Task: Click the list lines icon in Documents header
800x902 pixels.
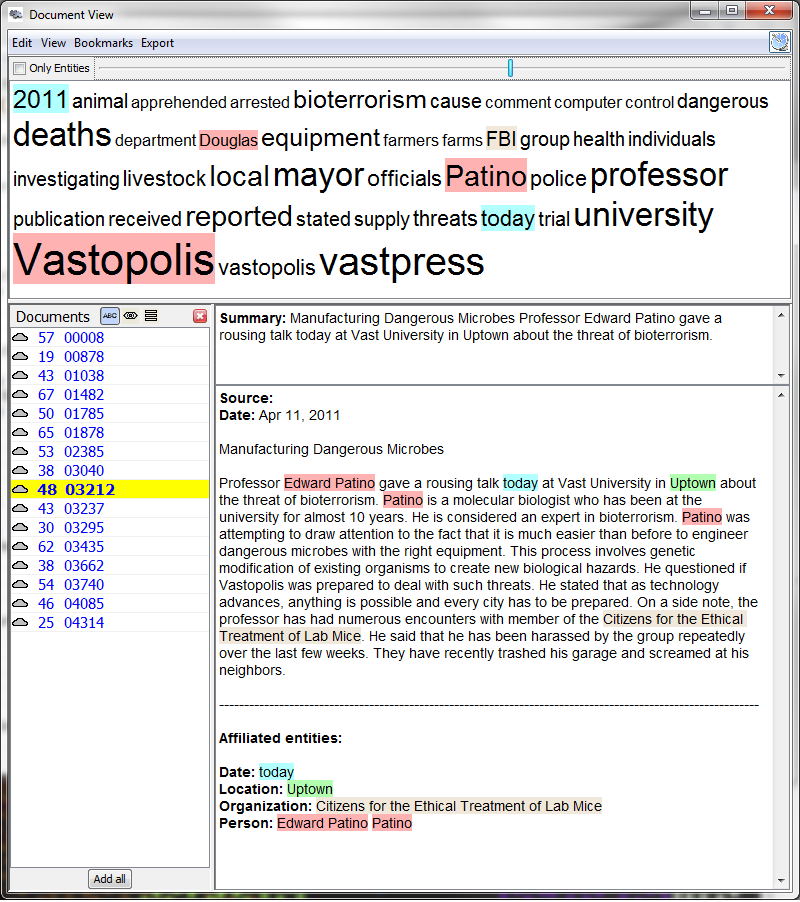Action: click(151, 316)
